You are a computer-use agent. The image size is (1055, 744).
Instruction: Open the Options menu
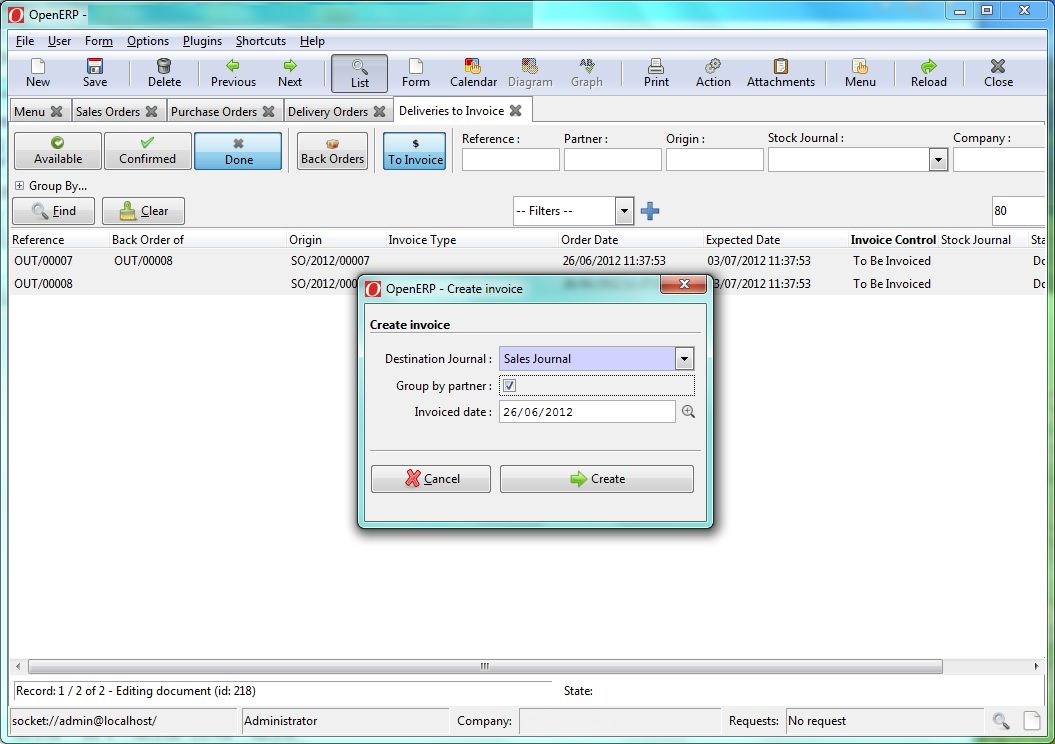pos(147,41)
